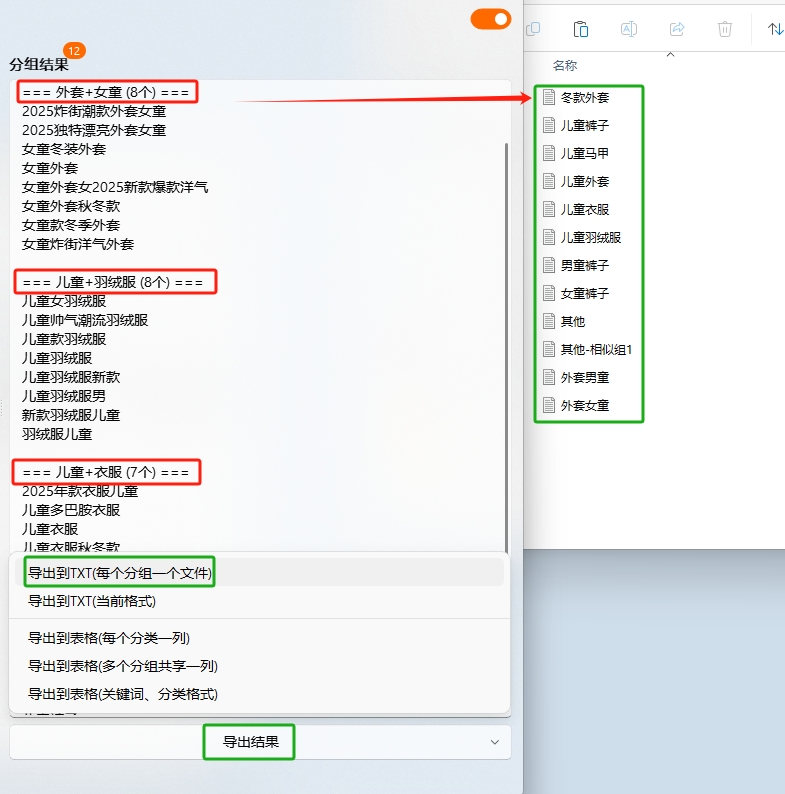Click line 2025独特漂亮外套女童
Image resolution: width=785 pixels, height=794 pixels.
click(x=94, y=130)
